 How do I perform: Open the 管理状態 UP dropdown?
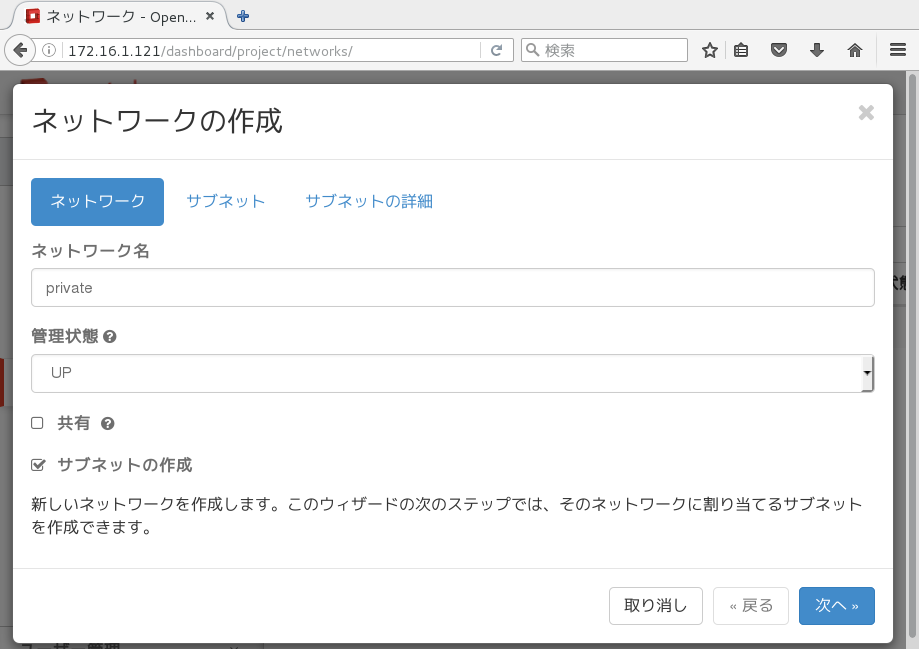pyautogui.click(x=452, y=373)
